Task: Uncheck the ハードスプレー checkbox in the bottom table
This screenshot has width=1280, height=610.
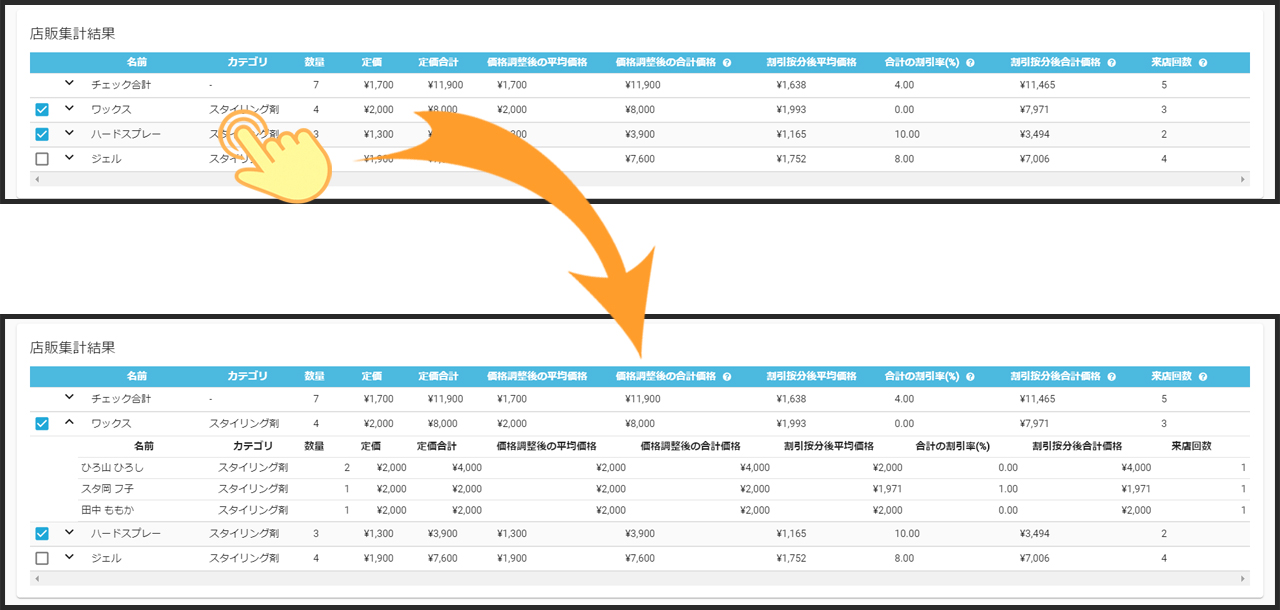Action: tap(42, 534)
